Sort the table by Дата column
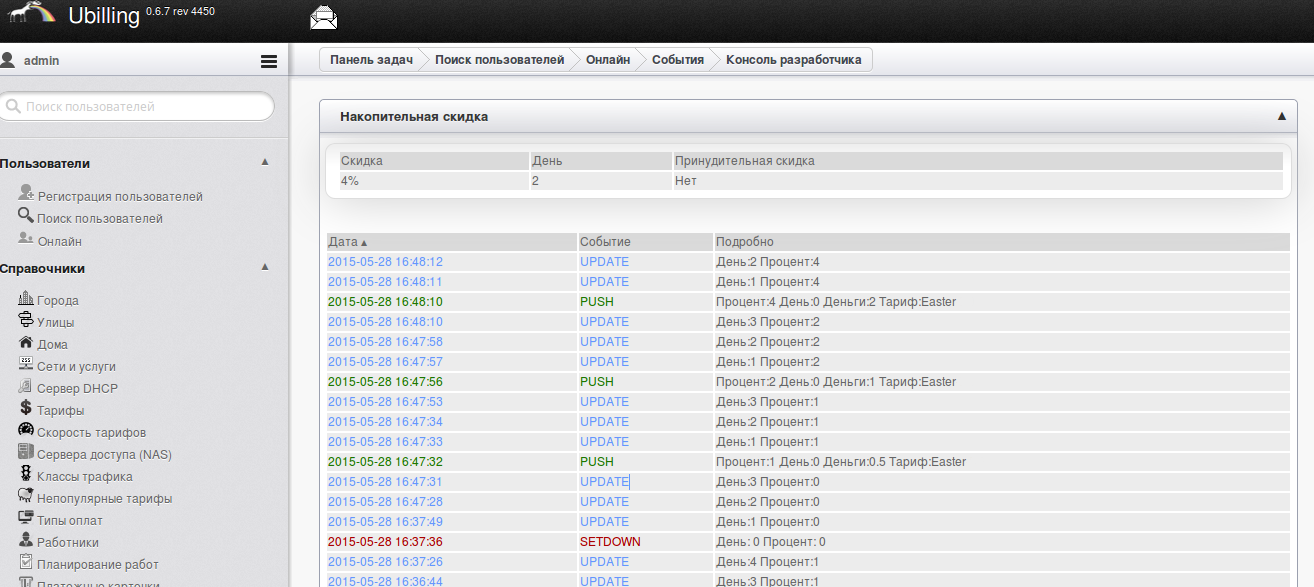This screenshot has height=587, width=1314. [347, 242]
